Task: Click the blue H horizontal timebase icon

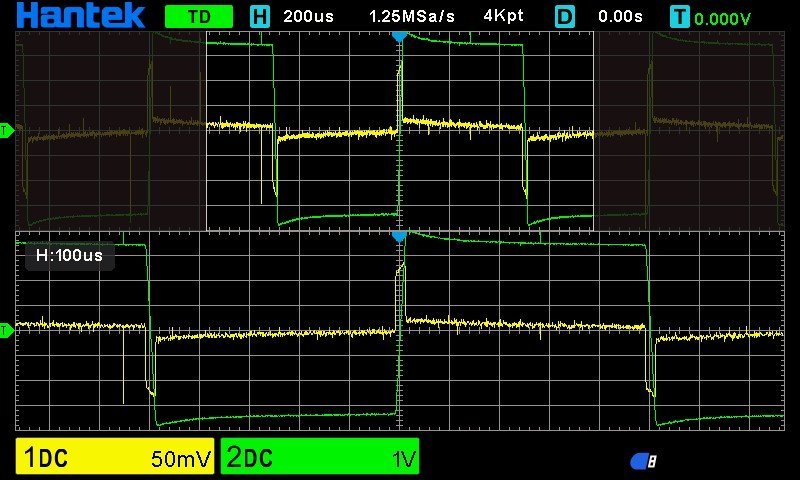Action: (260, 16)
